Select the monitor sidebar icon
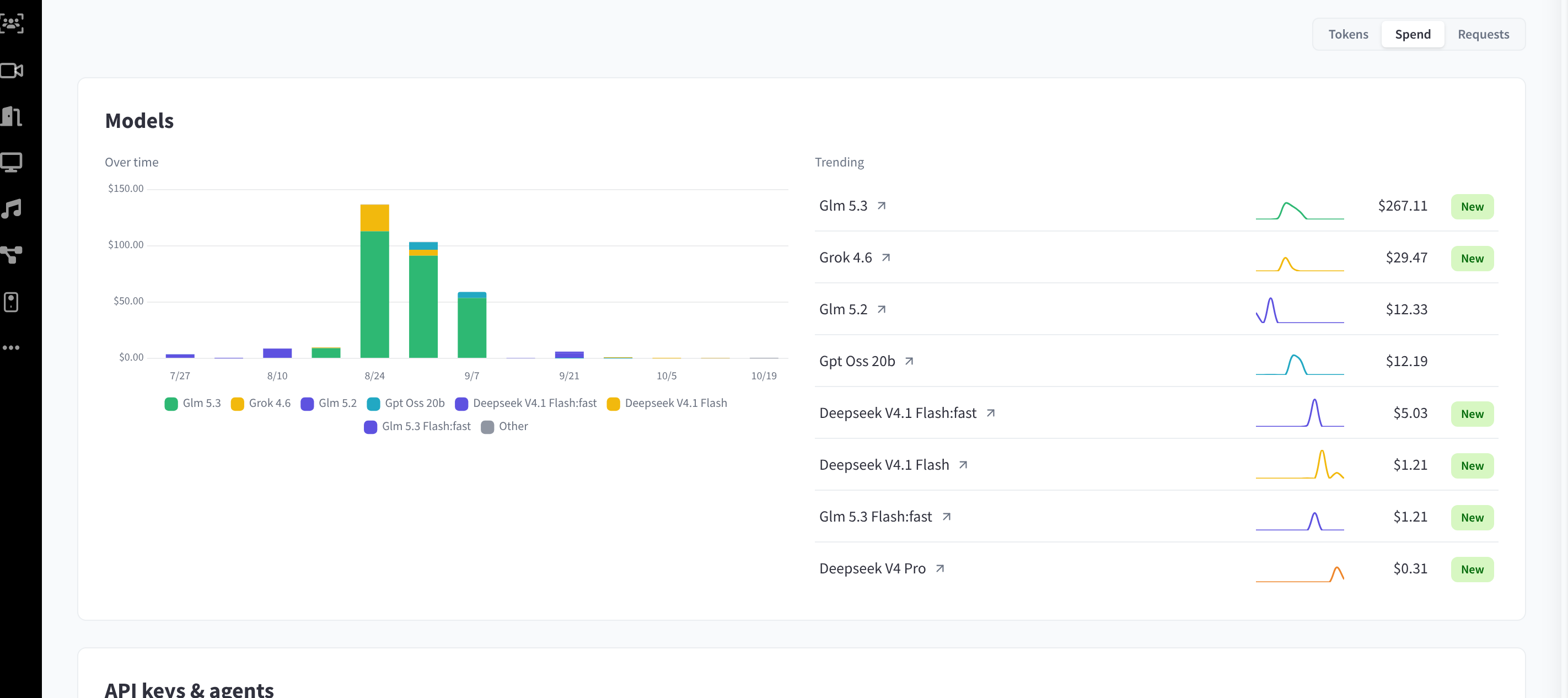This screenshot has width=1568, height=698. (x=12, y=162)
